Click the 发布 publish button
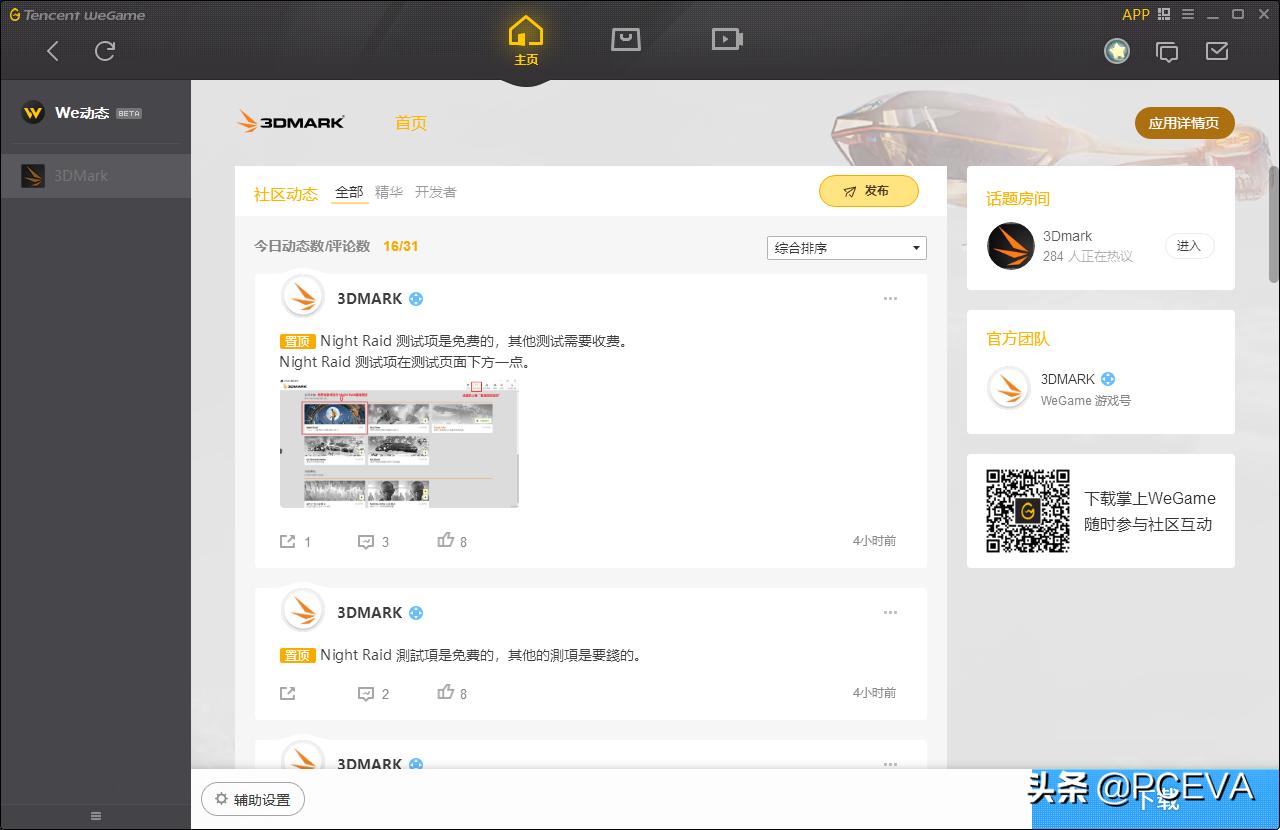 click(868, 191)
